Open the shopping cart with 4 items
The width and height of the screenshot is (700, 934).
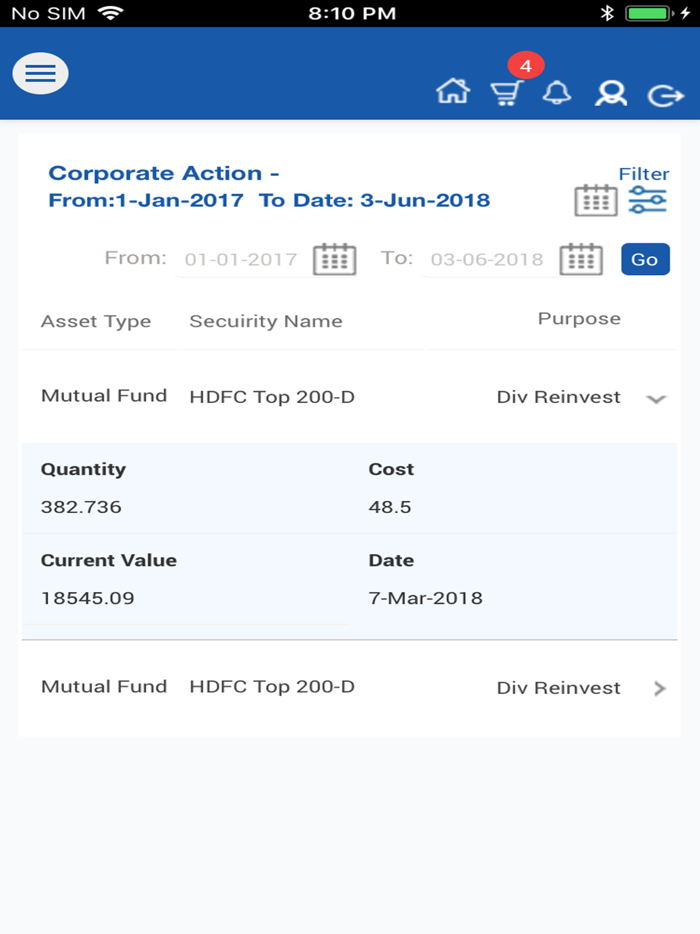point(507,93)
